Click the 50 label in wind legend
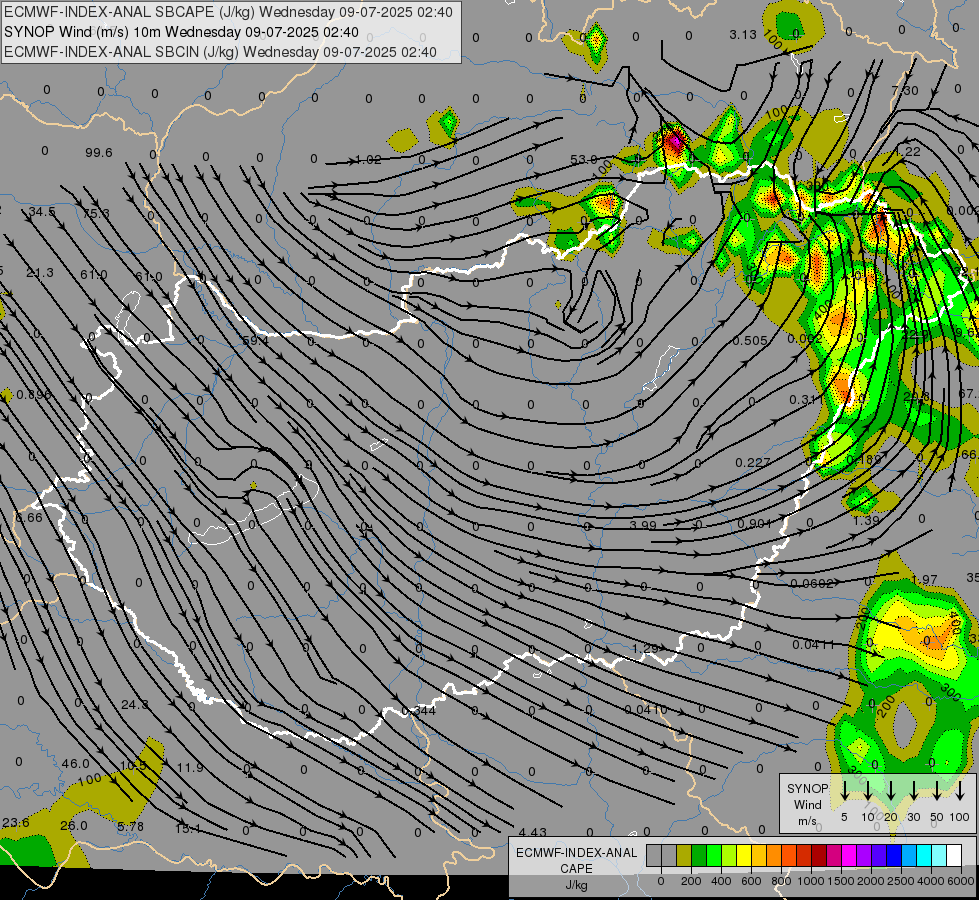The width and height of the screenshot is (979, 900). pyautogui.click(x=937, y=817)
